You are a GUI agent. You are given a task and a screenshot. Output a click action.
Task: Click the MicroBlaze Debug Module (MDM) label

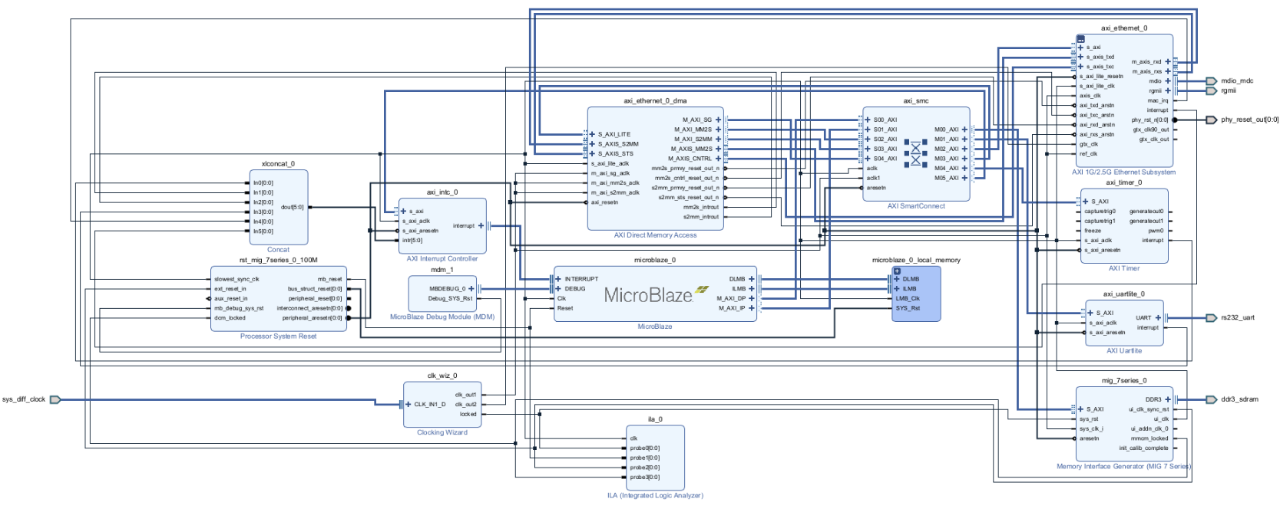click(441, 317)
